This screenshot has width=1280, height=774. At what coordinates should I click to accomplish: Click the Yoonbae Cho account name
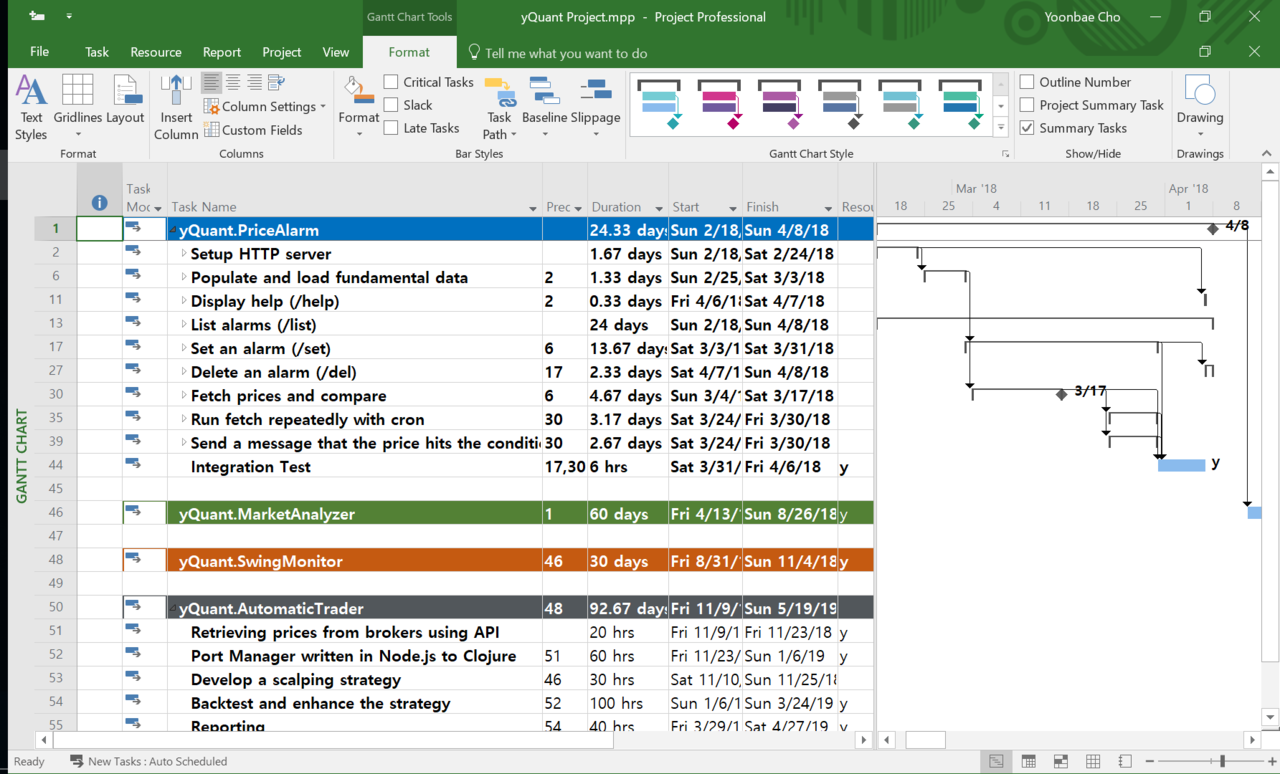click(1082, 17)
